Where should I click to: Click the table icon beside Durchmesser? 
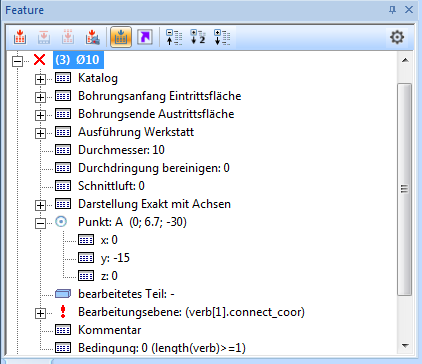pos(63,150)
